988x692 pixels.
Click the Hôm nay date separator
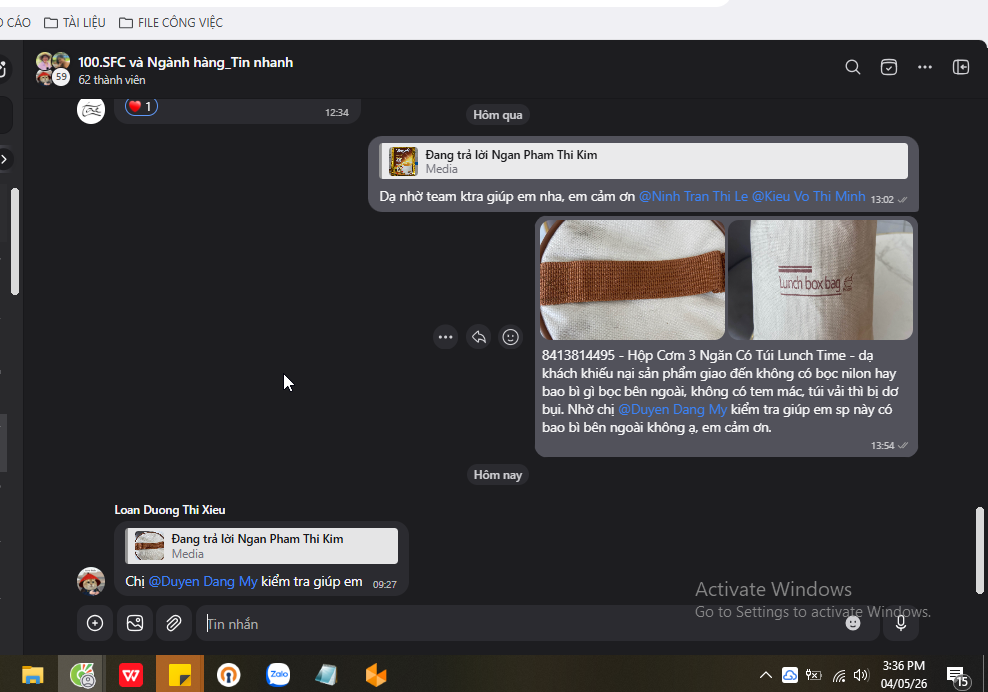click(x=498, y=475)
